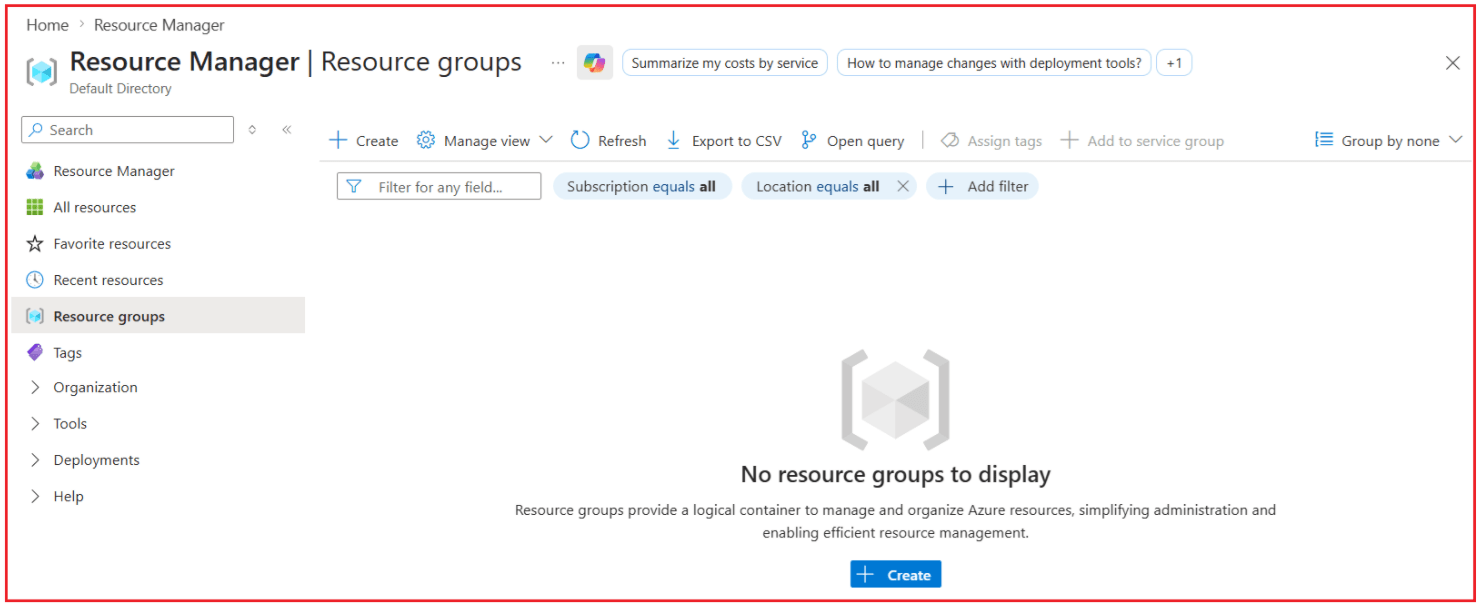This screenshot has height=603, width=1477.
Task: Open the Summarize my costs by service suggestion
Action: pos(722,62)
